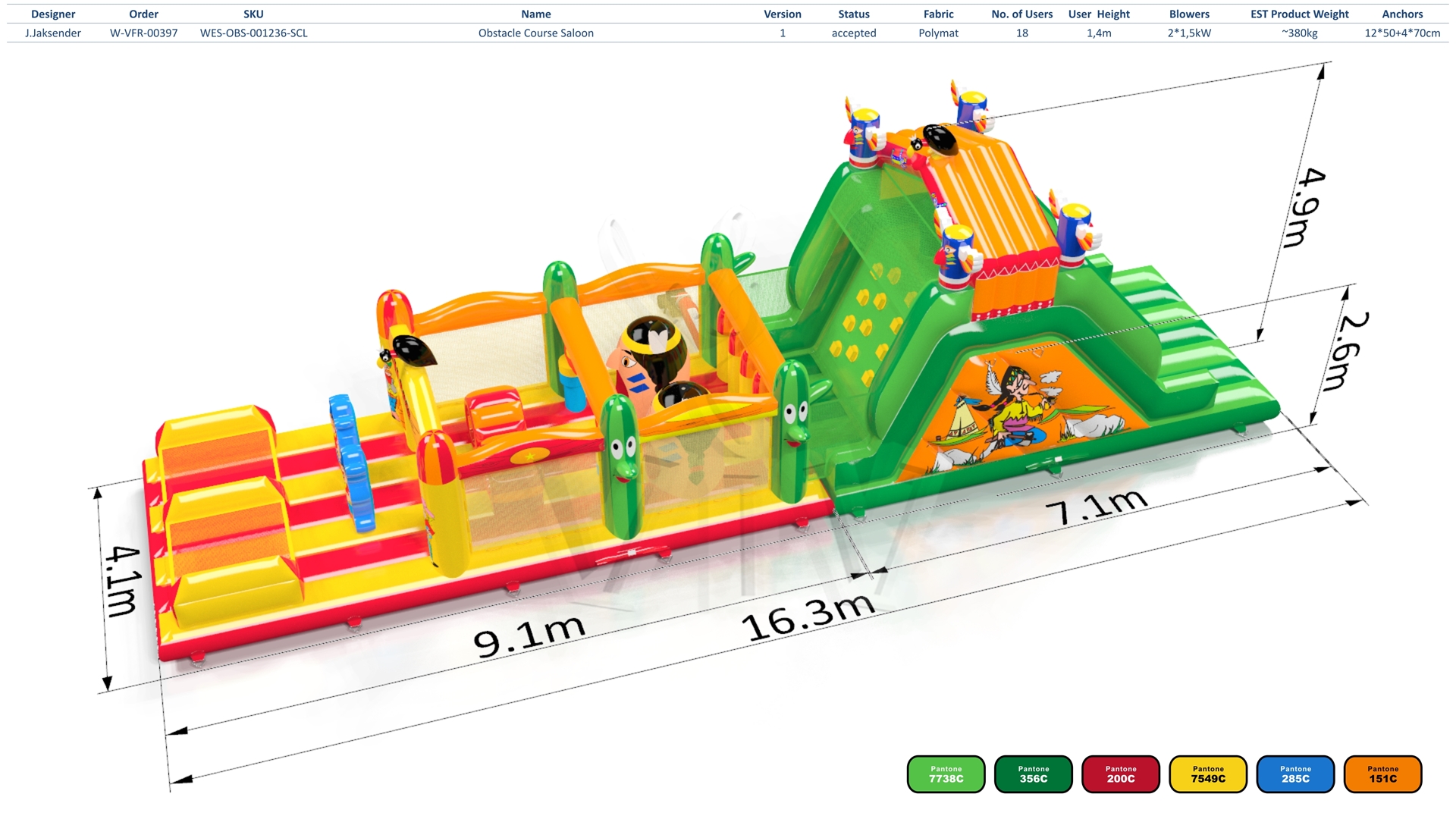Select the Designer column header
1456x819 pixels.
[53, 14]
